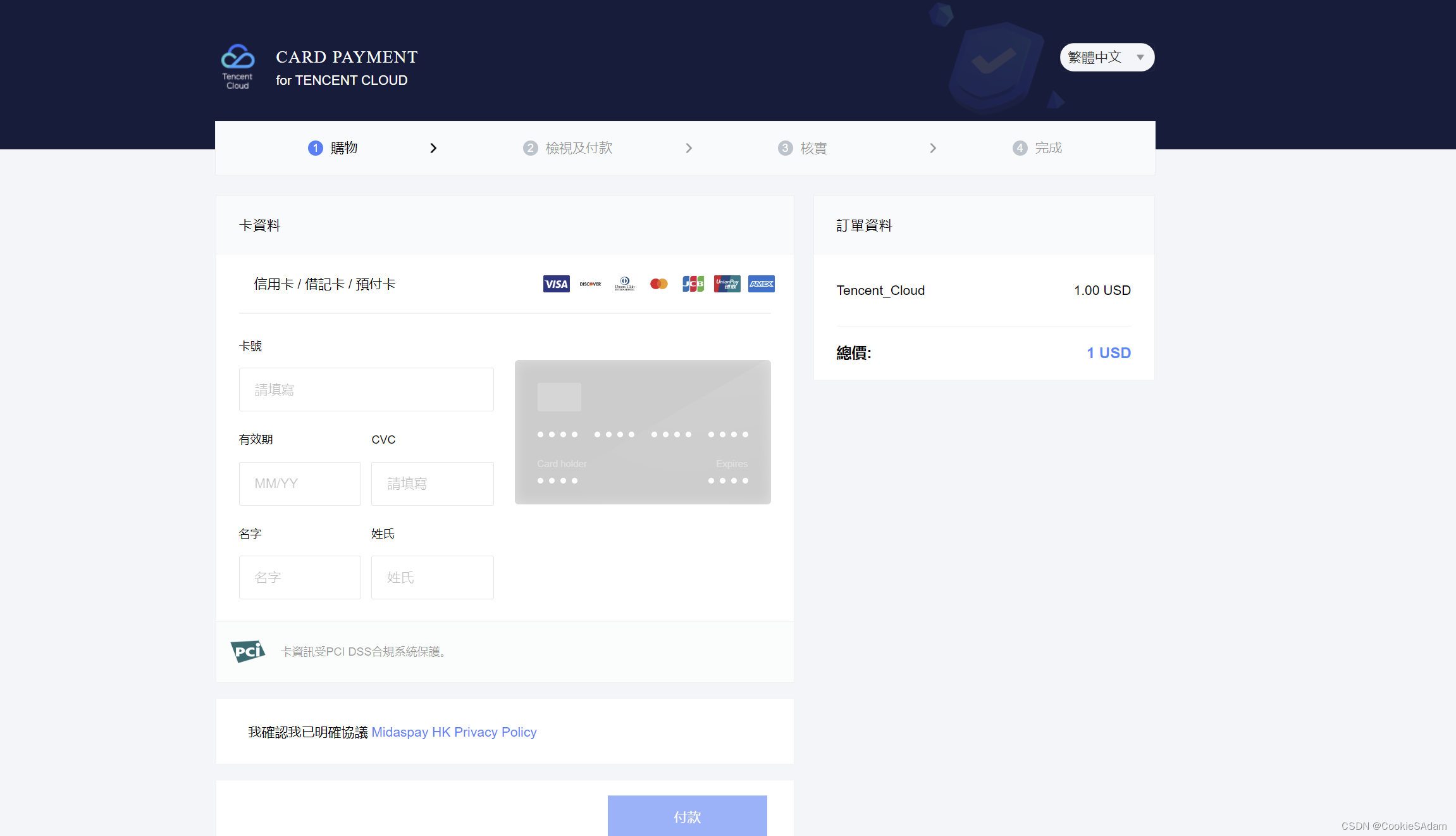The image size is (1456, 836).
Task: Click the card expiry date field
Action: click(299, 483)
